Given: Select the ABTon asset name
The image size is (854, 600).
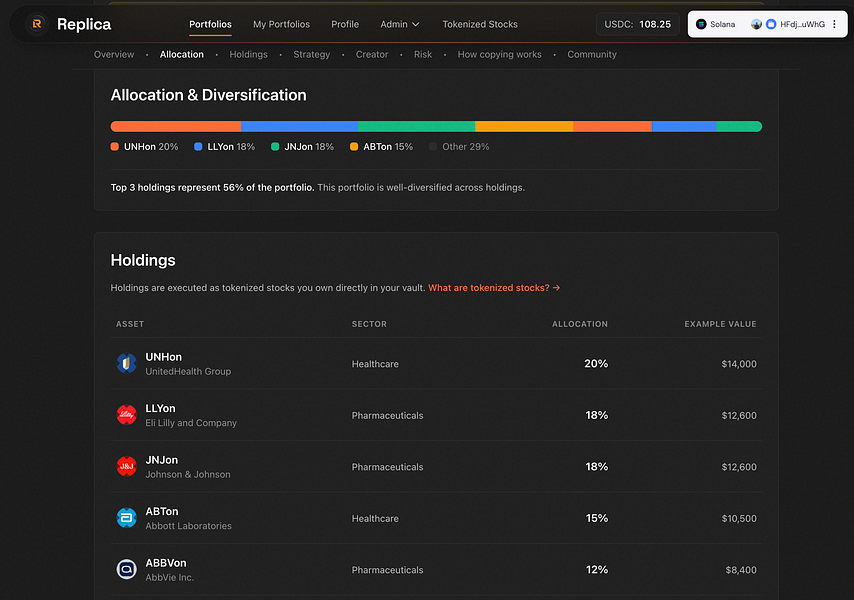Looking at the screenshot, I should (x=162, y=511).
